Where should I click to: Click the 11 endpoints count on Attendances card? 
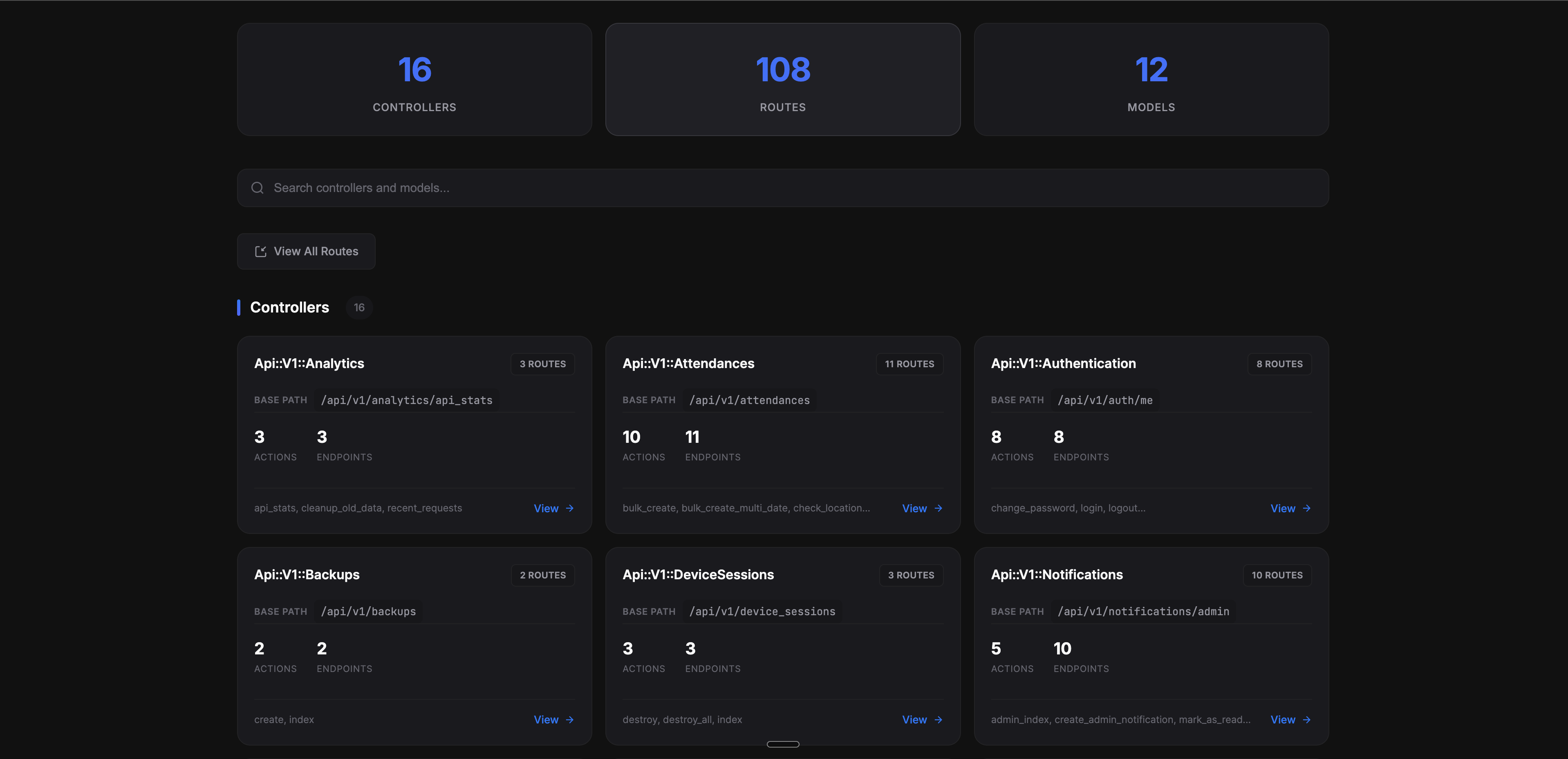[692, 437]
